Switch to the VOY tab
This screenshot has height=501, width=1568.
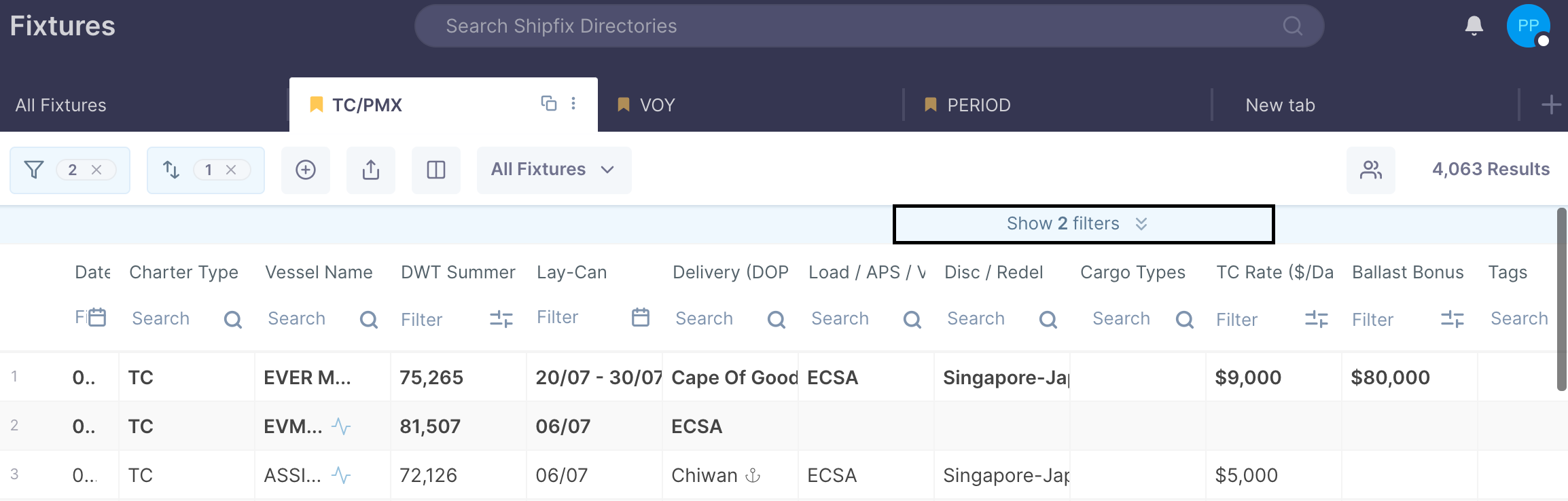657,105
